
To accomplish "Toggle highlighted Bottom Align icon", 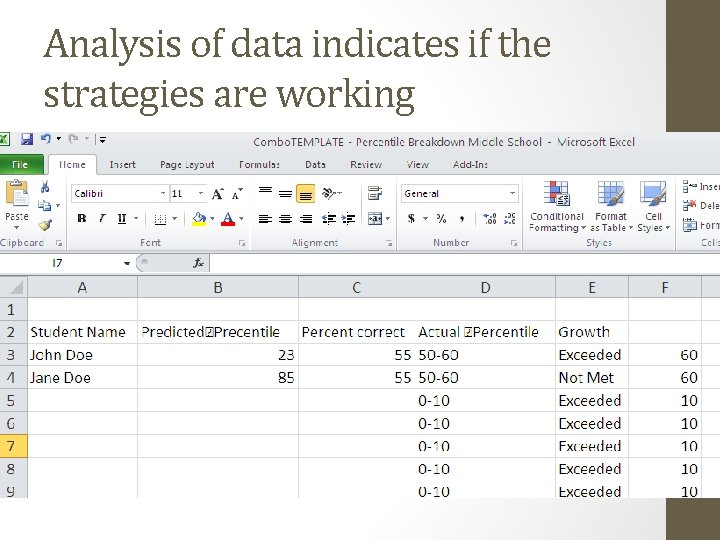I will pyautogui.click(x=305, y=194).
